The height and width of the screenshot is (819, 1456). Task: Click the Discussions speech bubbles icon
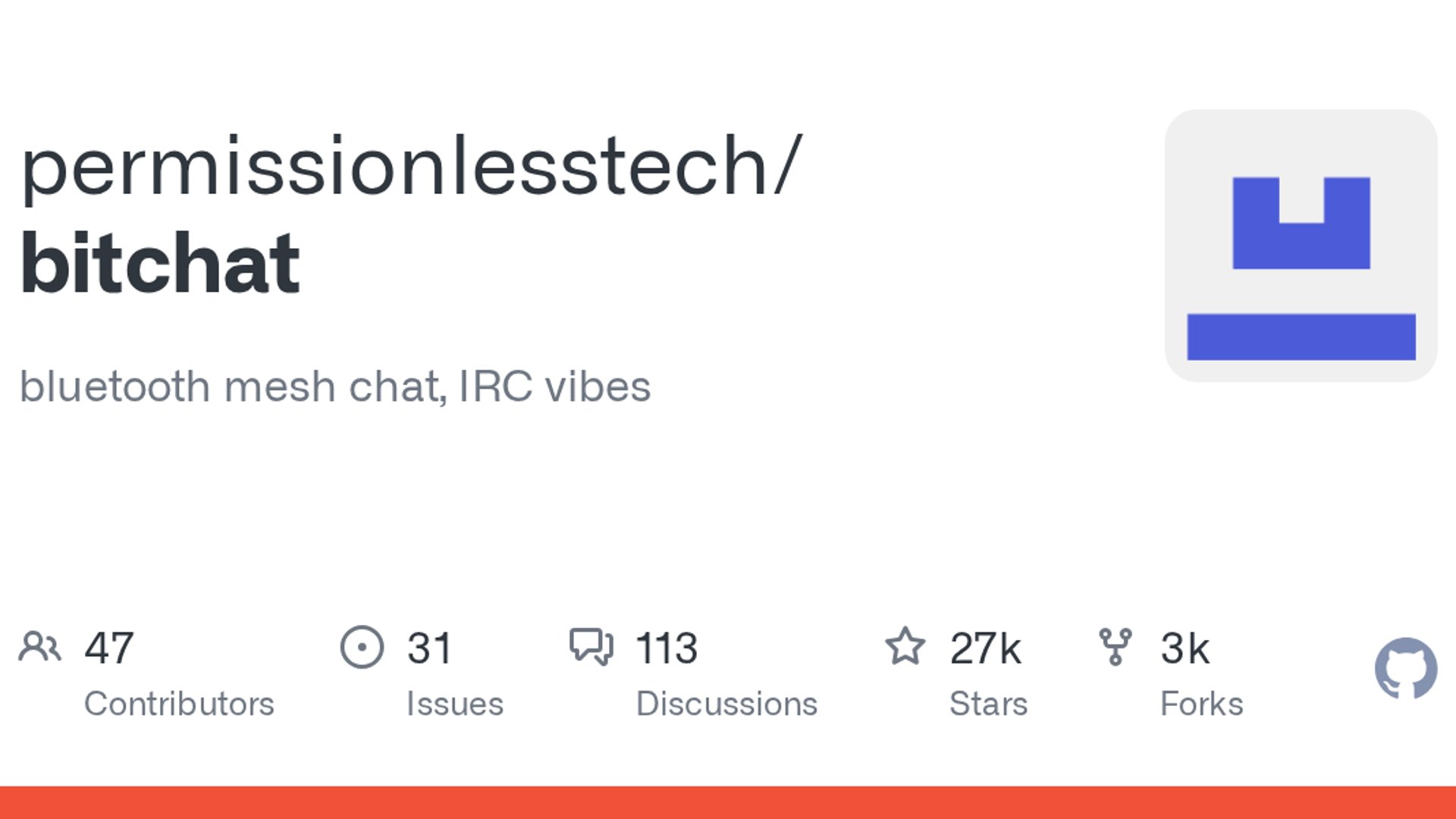point(591,647)
